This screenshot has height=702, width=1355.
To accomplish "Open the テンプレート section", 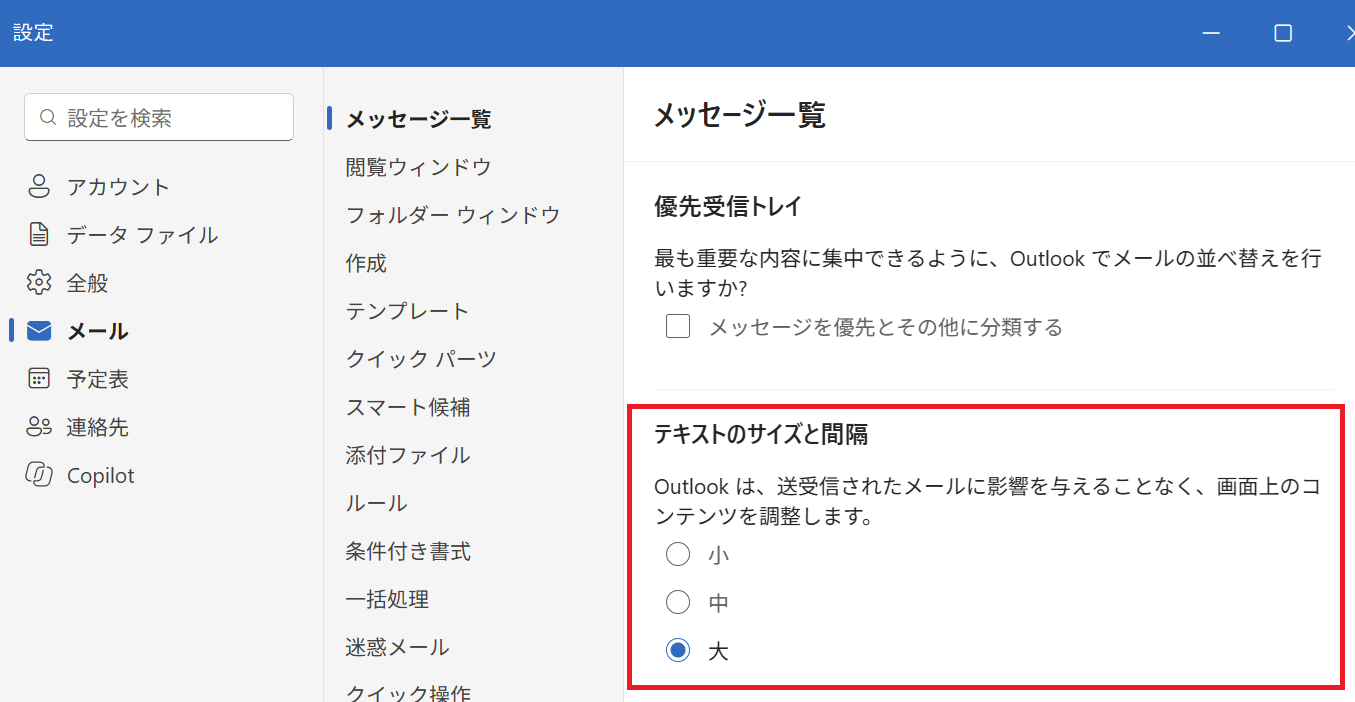I will [407, 311].
